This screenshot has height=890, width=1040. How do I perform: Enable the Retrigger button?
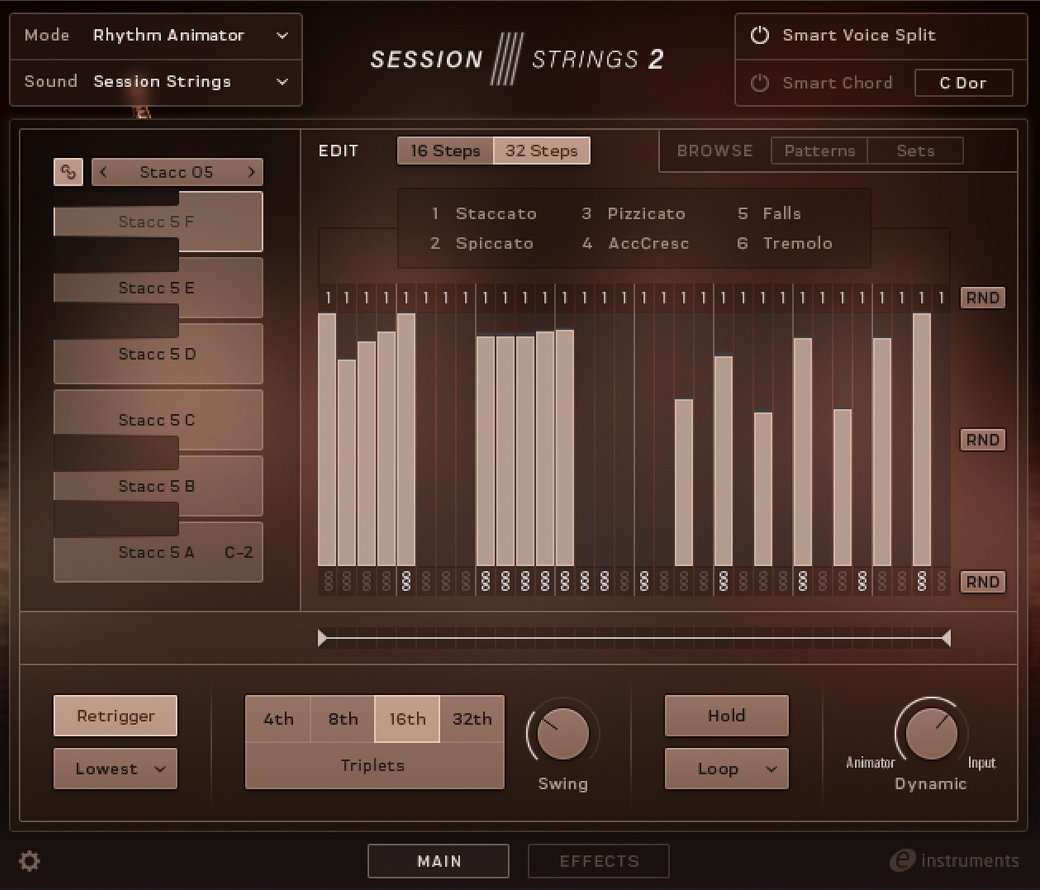115,716
